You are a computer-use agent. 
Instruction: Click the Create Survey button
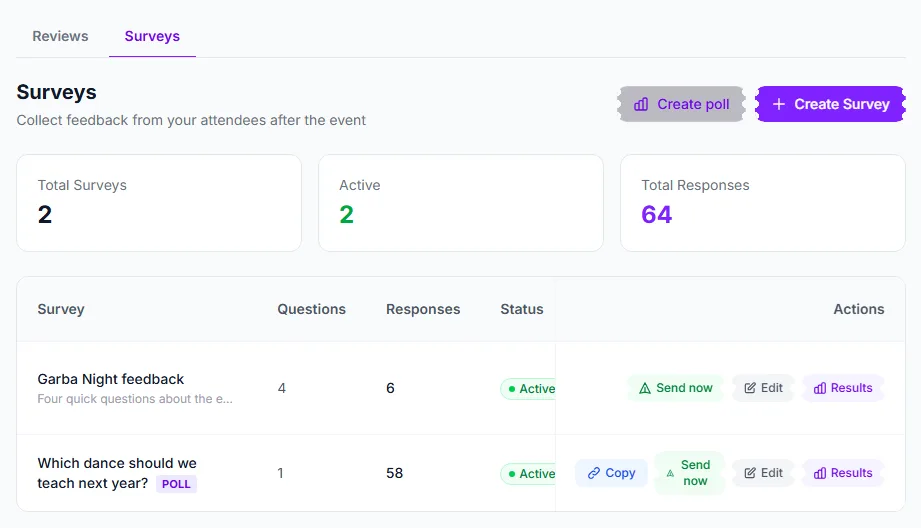pos(830,104)
